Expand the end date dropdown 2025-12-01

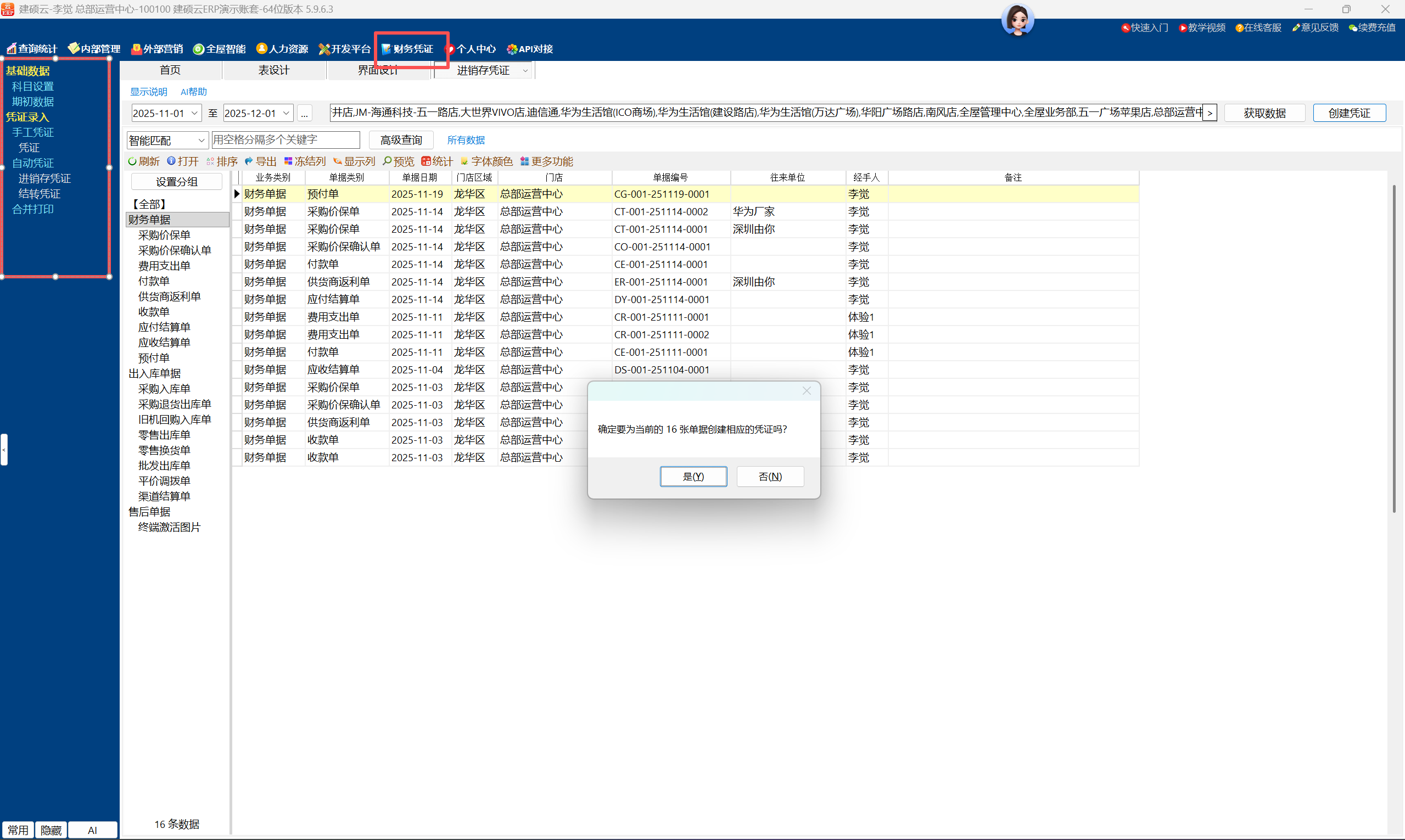click(x=286, y=113)
